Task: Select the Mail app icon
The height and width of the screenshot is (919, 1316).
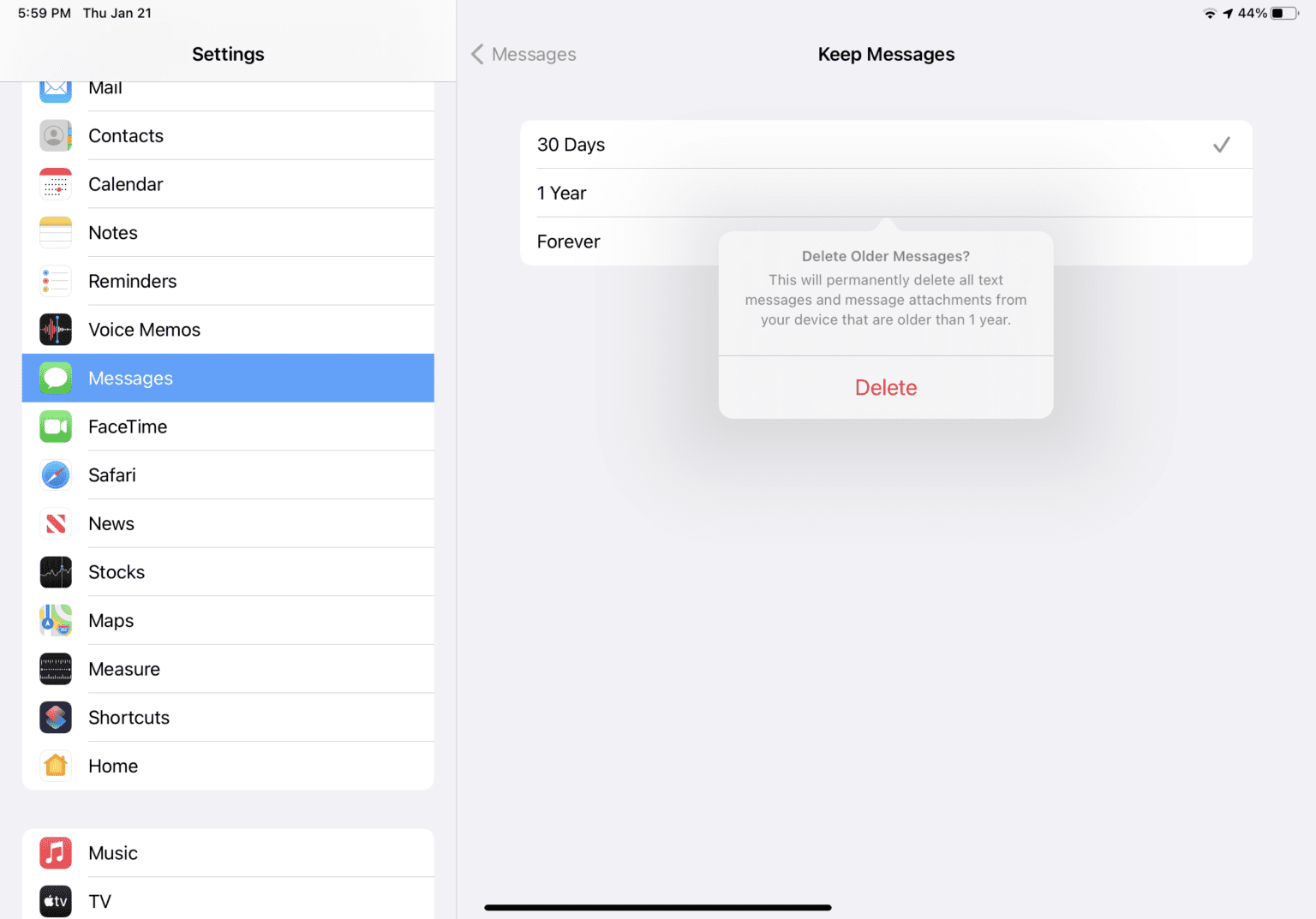Action: (x=55, y=87)
